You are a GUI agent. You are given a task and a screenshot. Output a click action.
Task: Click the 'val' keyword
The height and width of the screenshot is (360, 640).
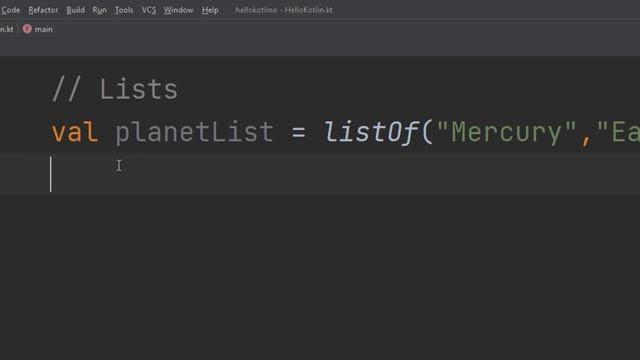point(75,132)
